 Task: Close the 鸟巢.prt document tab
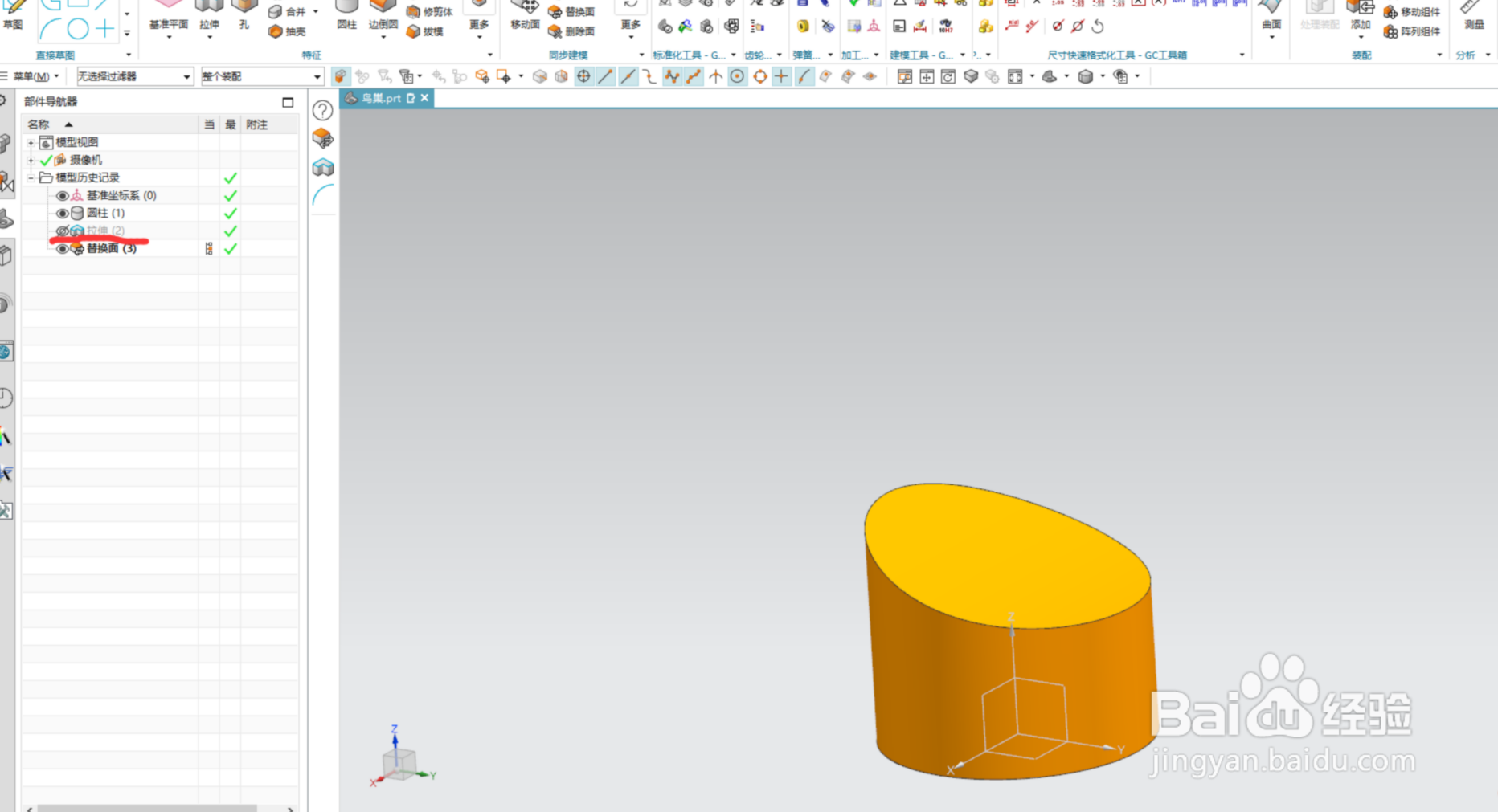pos(425,98)
